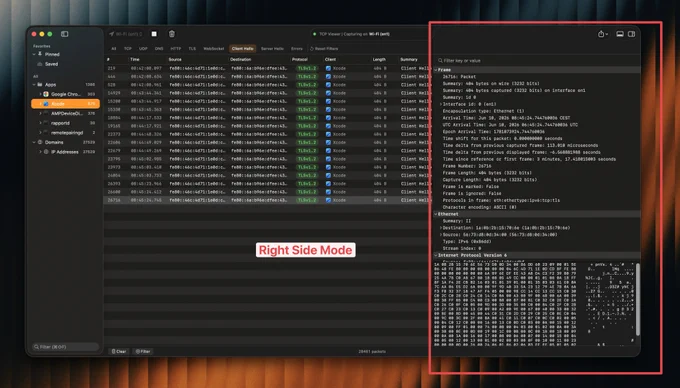Click the Domains globe icon in sidebar

tap(40, 142)
